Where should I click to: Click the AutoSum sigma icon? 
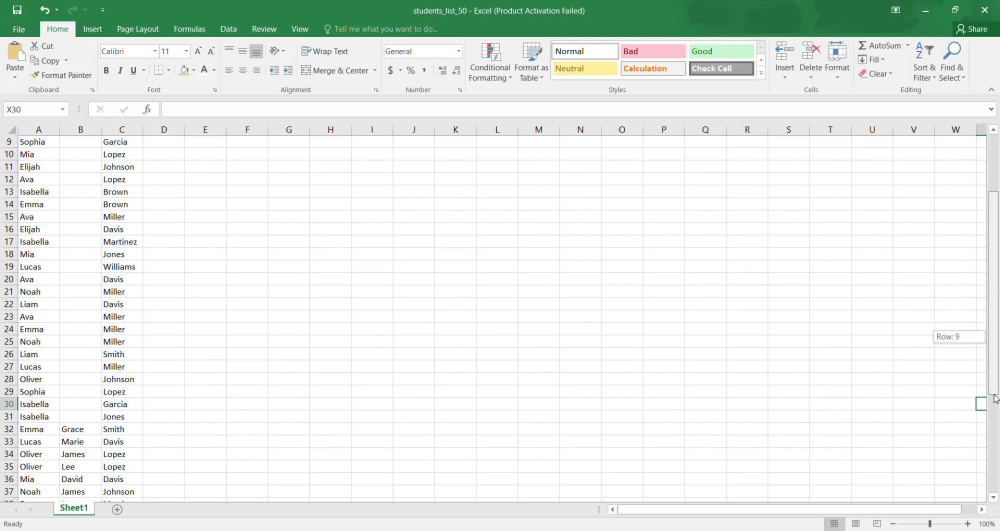pos(862,45)
